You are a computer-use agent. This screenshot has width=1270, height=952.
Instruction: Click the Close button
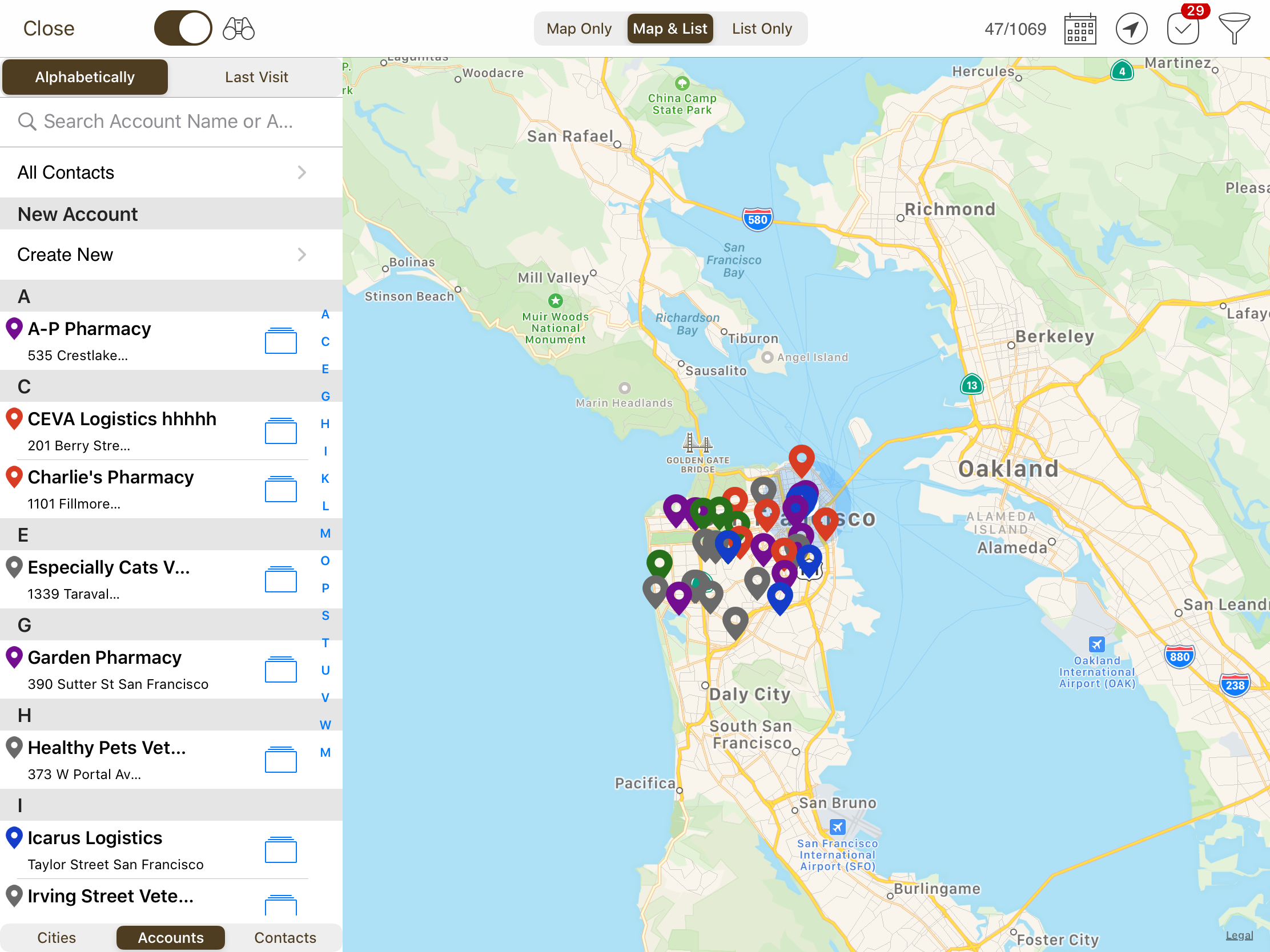point(49,29)
